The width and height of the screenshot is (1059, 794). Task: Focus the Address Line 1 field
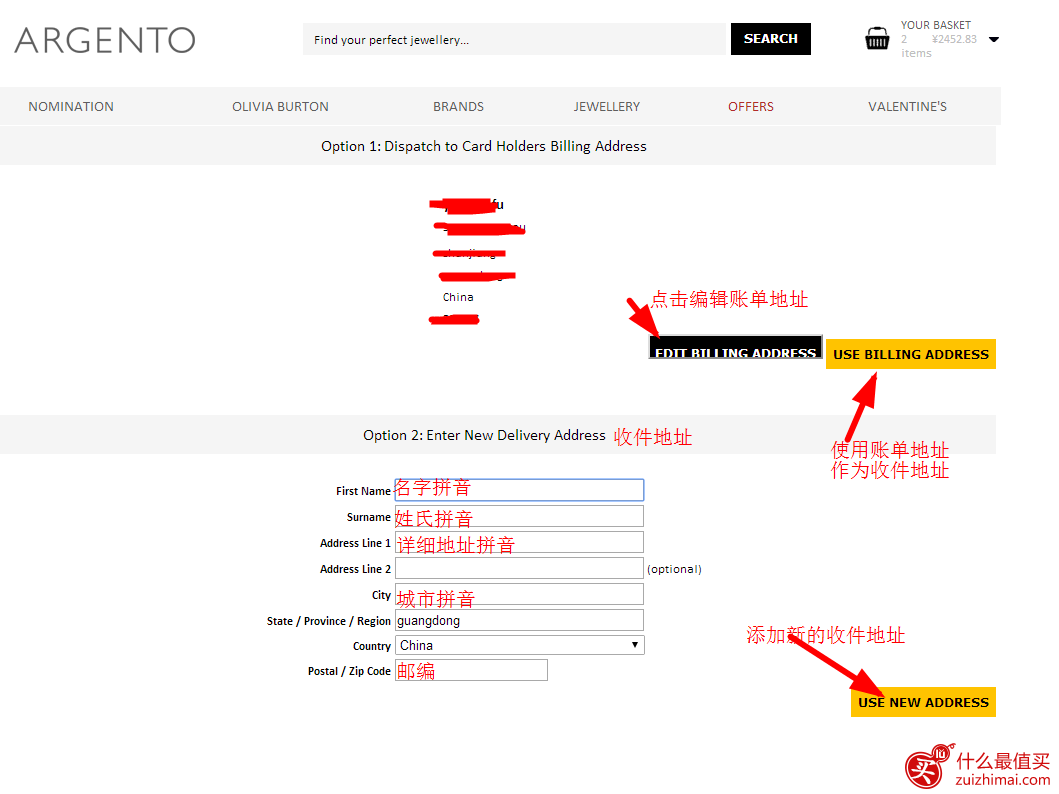tap(519, 542)
